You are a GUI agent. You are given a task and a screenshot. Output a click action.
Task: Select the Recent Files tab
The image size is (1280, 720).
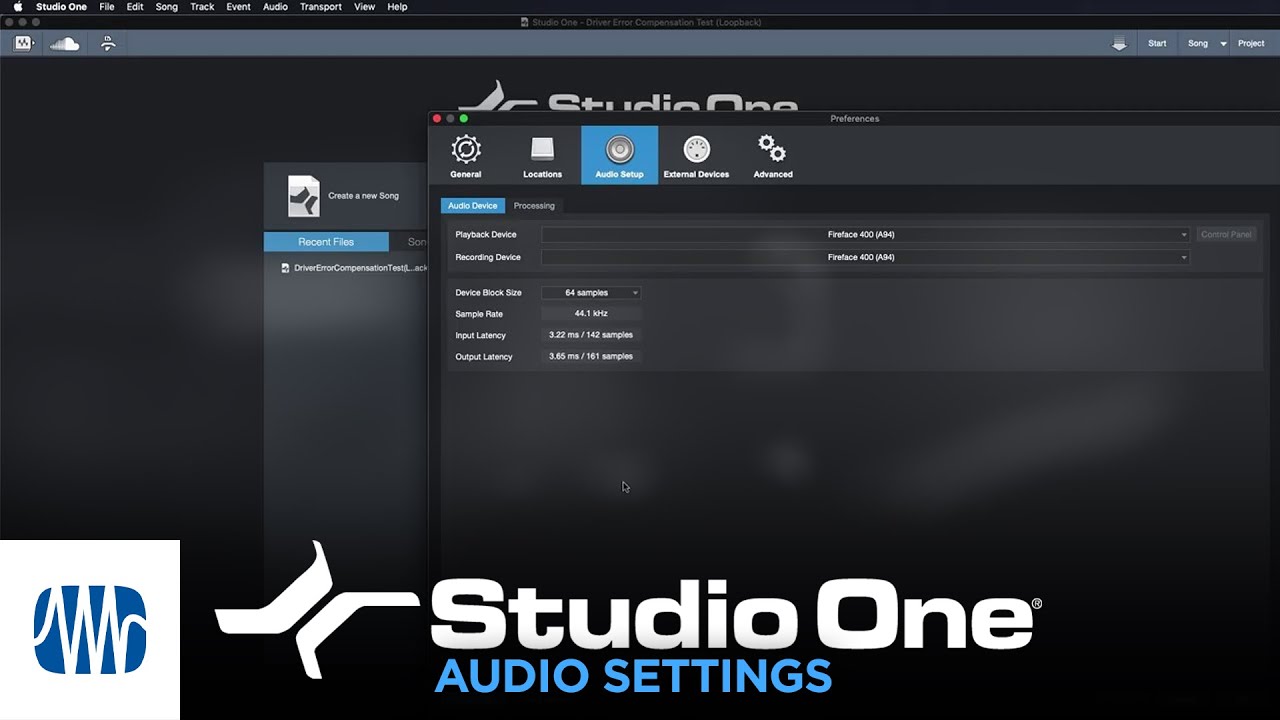[326, 242]
